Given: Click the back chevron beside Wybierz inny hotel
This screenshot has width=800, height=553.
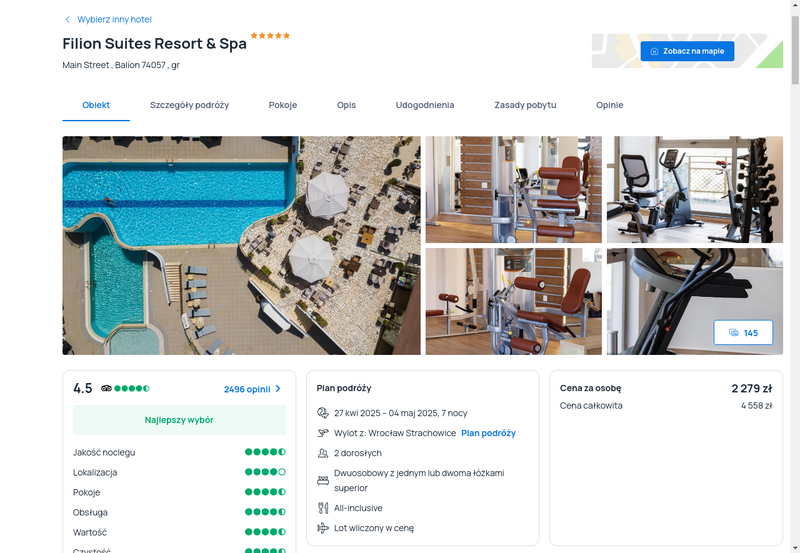Looking at the screenshot, I should tap(67, 19).
